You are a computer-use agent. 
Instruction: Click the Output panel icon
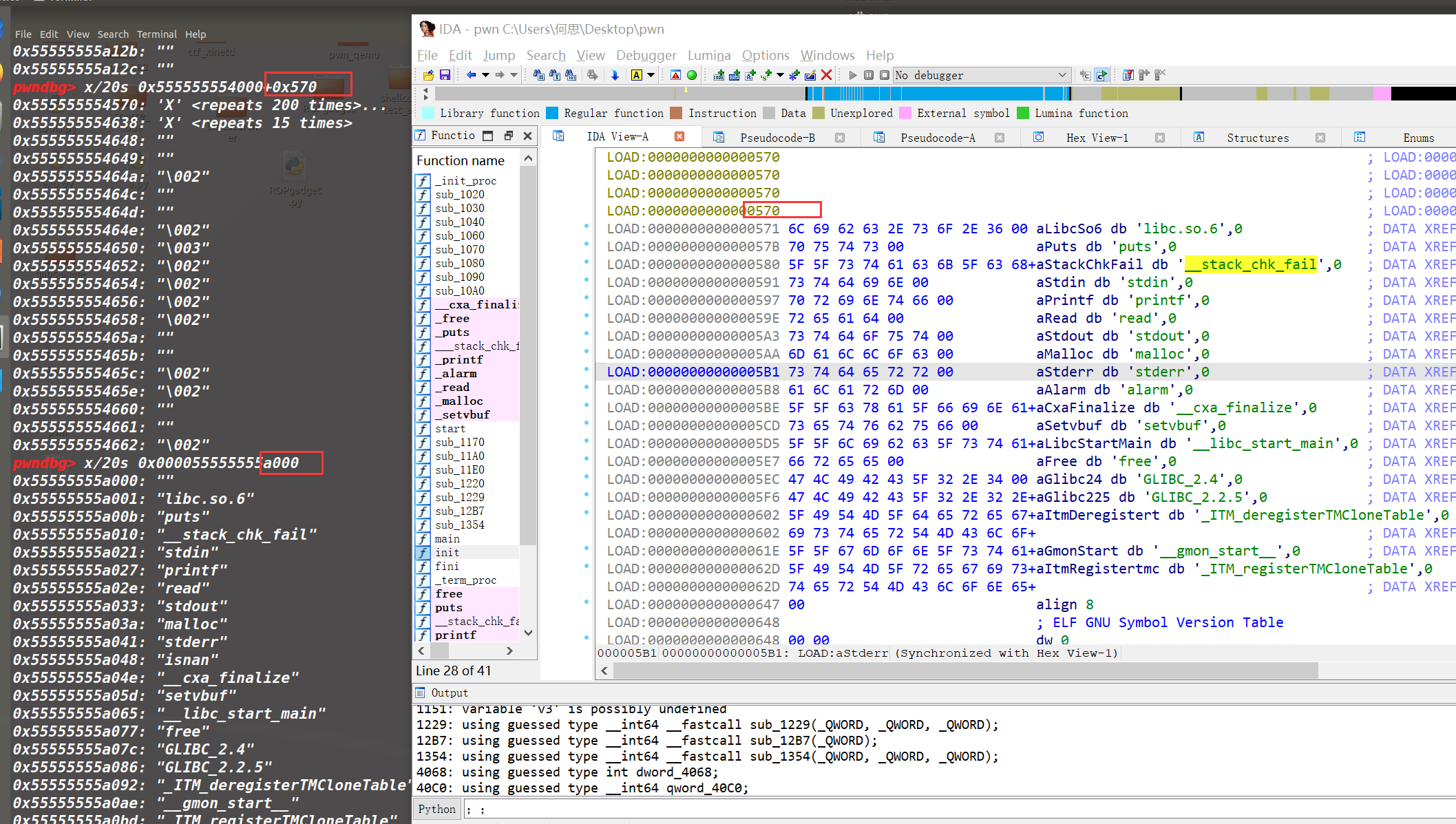coord(421,693)
